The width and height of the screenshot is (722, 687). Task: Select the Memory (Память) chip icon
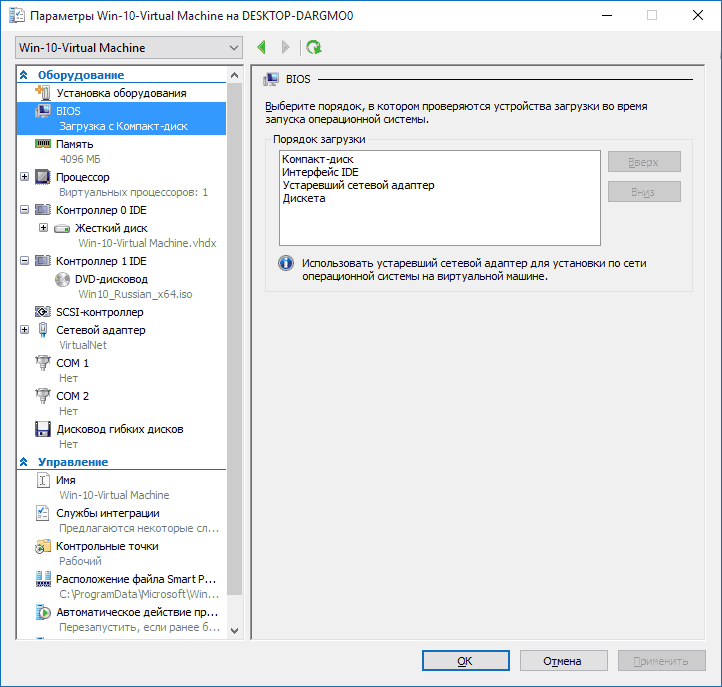[x=43, y=144]
